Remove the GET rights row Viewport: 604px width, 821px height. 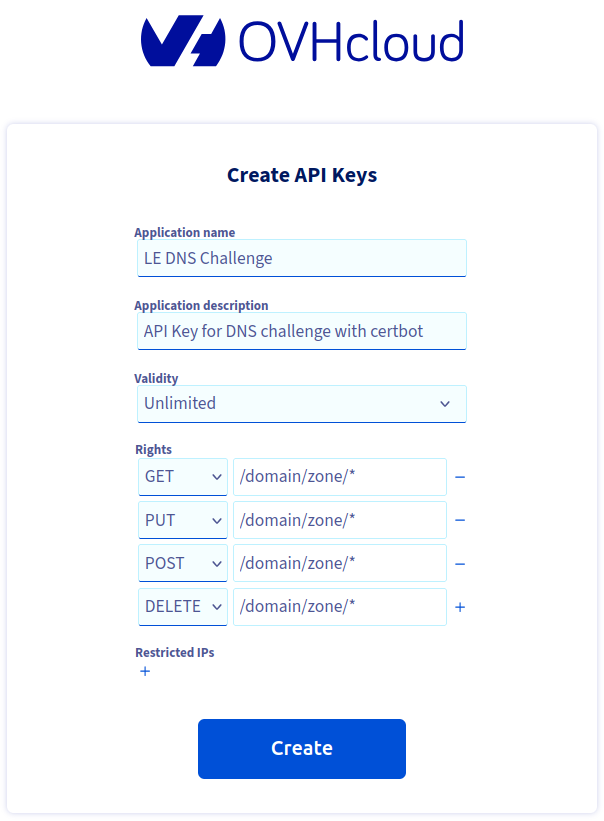460,477
